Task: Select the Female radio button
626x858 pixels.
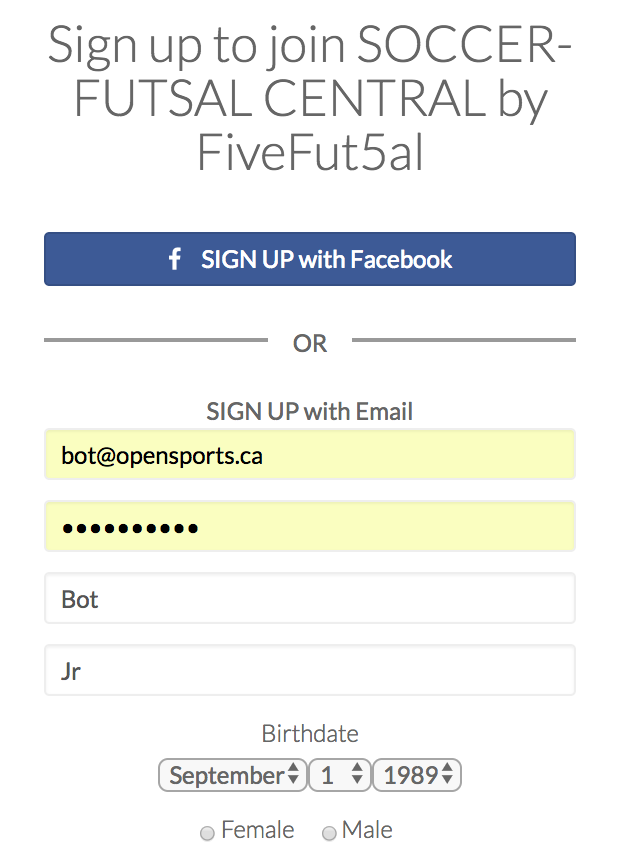Action: click(x=208, y=833)
